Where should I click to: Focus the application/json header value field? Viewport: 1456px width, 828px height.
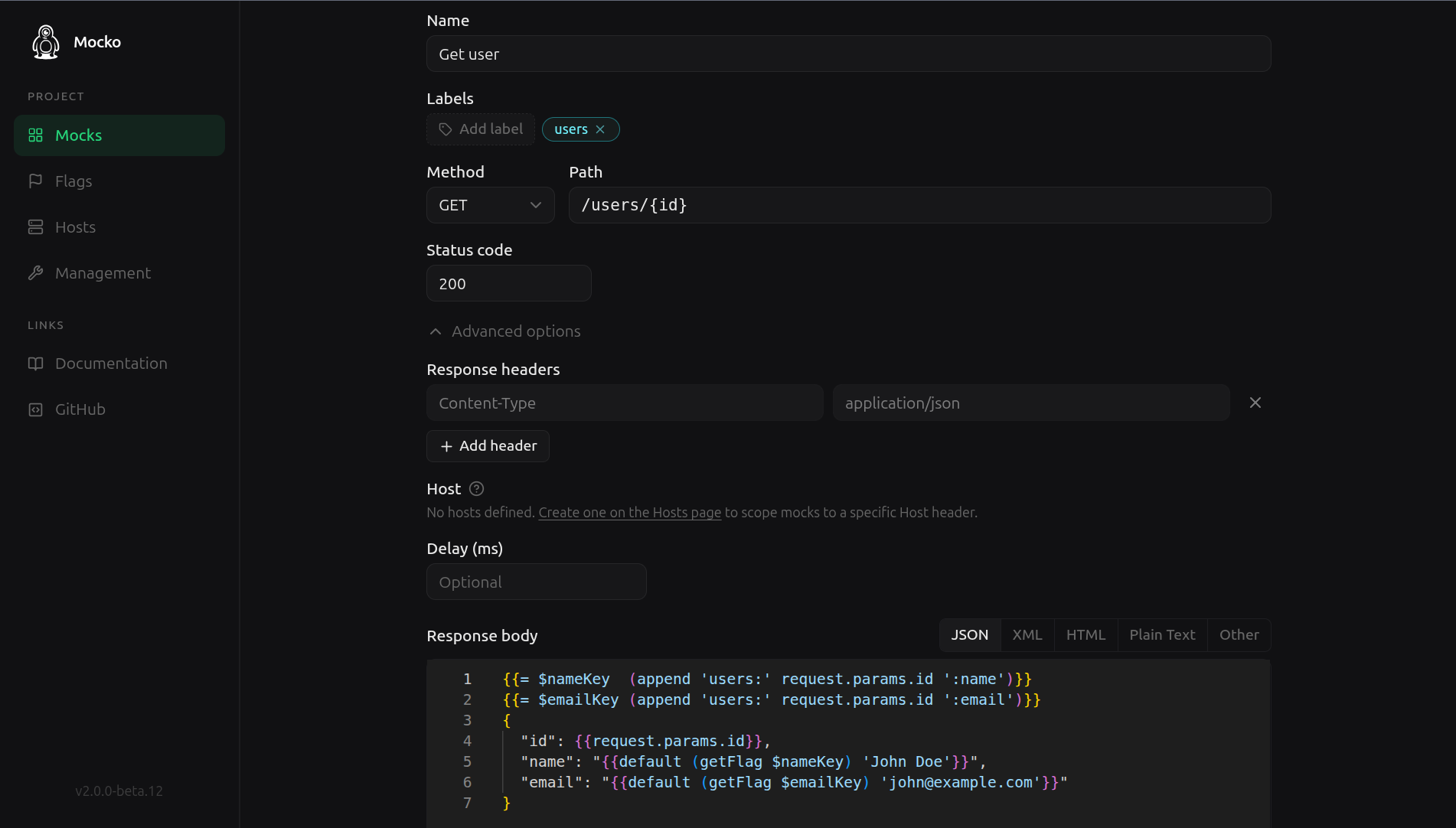1030,403
